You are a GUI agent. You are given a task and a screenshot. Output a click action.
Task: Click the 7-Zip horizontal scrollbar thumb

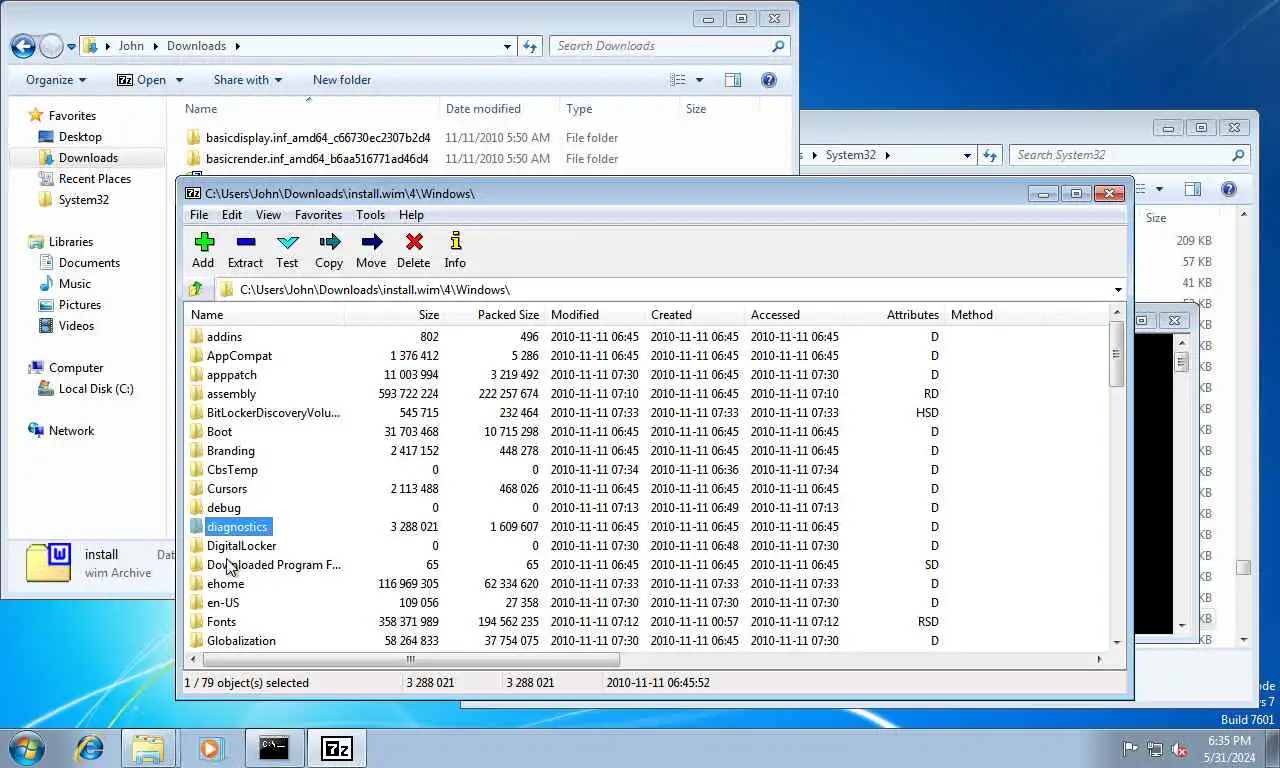click(411, 659)
